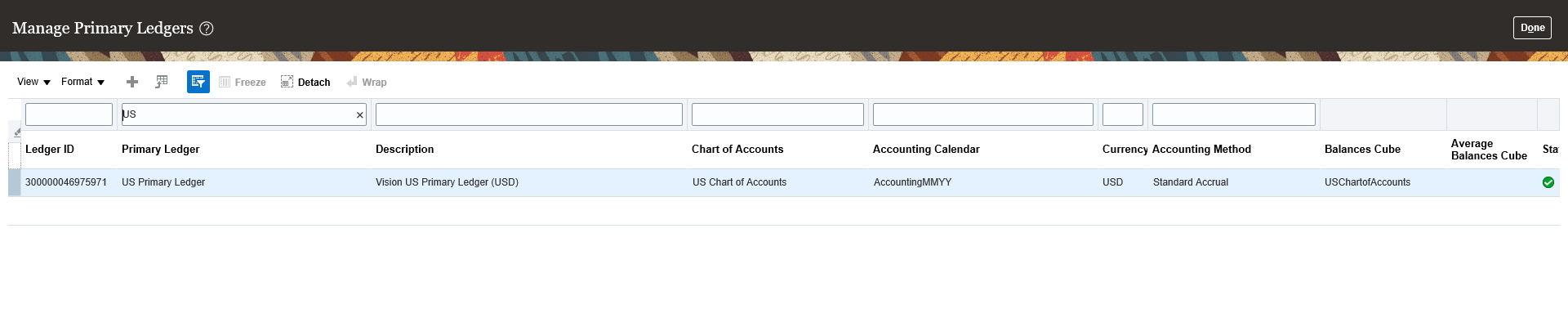Image resolution: width=1568 pixels, height=327 pixels.
Task: Open the View dropdown menu
Action: (x=34, y=82)
